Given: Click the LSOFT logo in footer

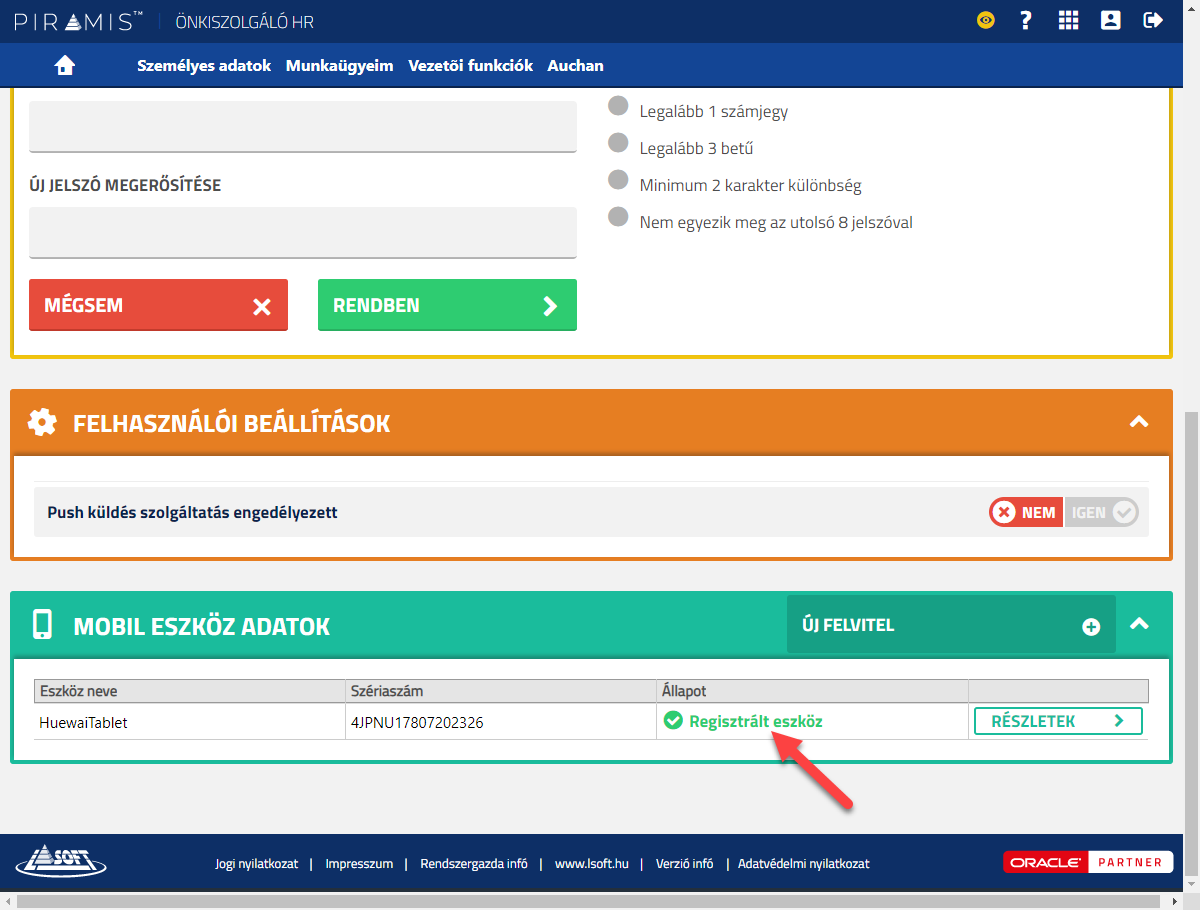Looking at the screenshot, I should (60, 862).
